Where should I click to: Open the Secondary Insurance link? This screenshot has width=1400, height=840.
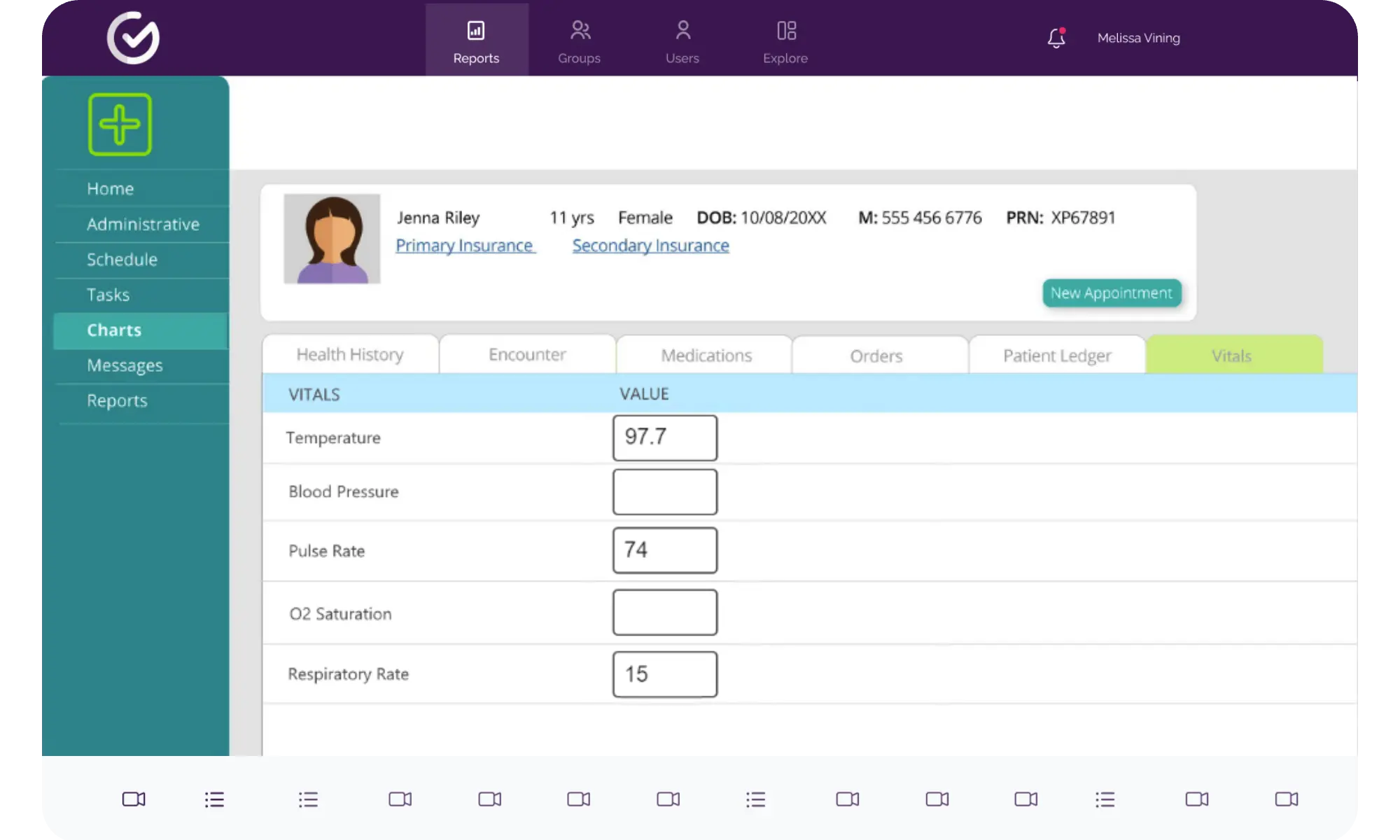coord(650,246)
